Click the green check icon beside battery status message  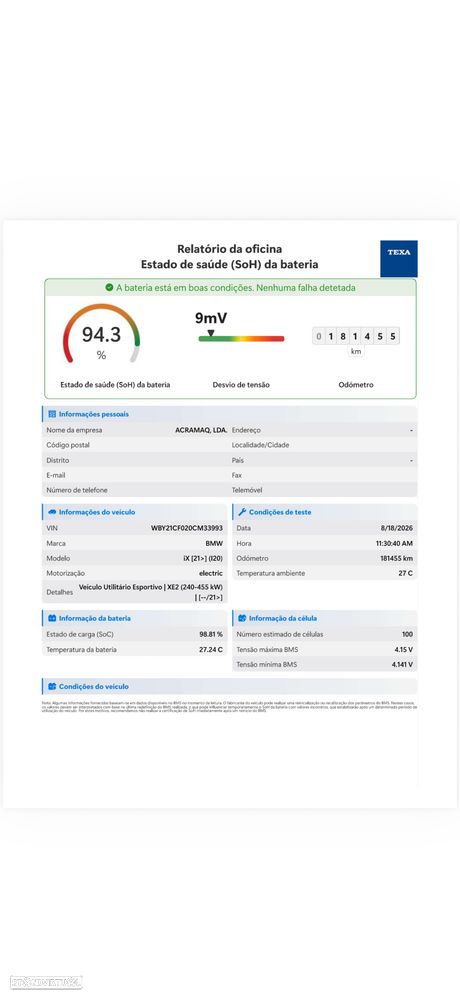pyautogui.click(x=110, y=288)
